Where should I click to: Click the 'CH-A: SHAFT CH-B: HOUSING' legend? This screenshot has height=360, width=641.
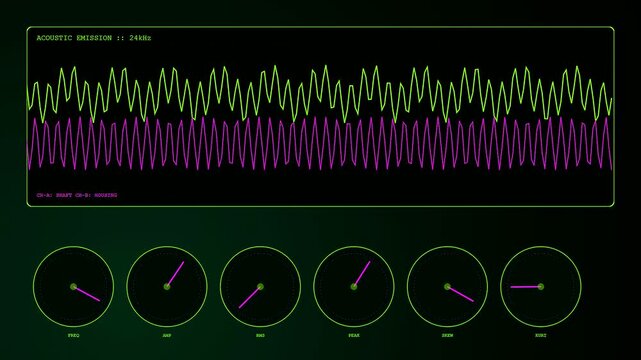[x=77, y=195]
